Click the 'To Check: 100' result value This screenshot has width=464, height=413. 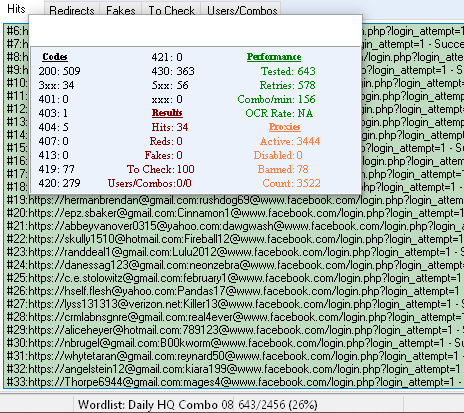coord(161,169)
